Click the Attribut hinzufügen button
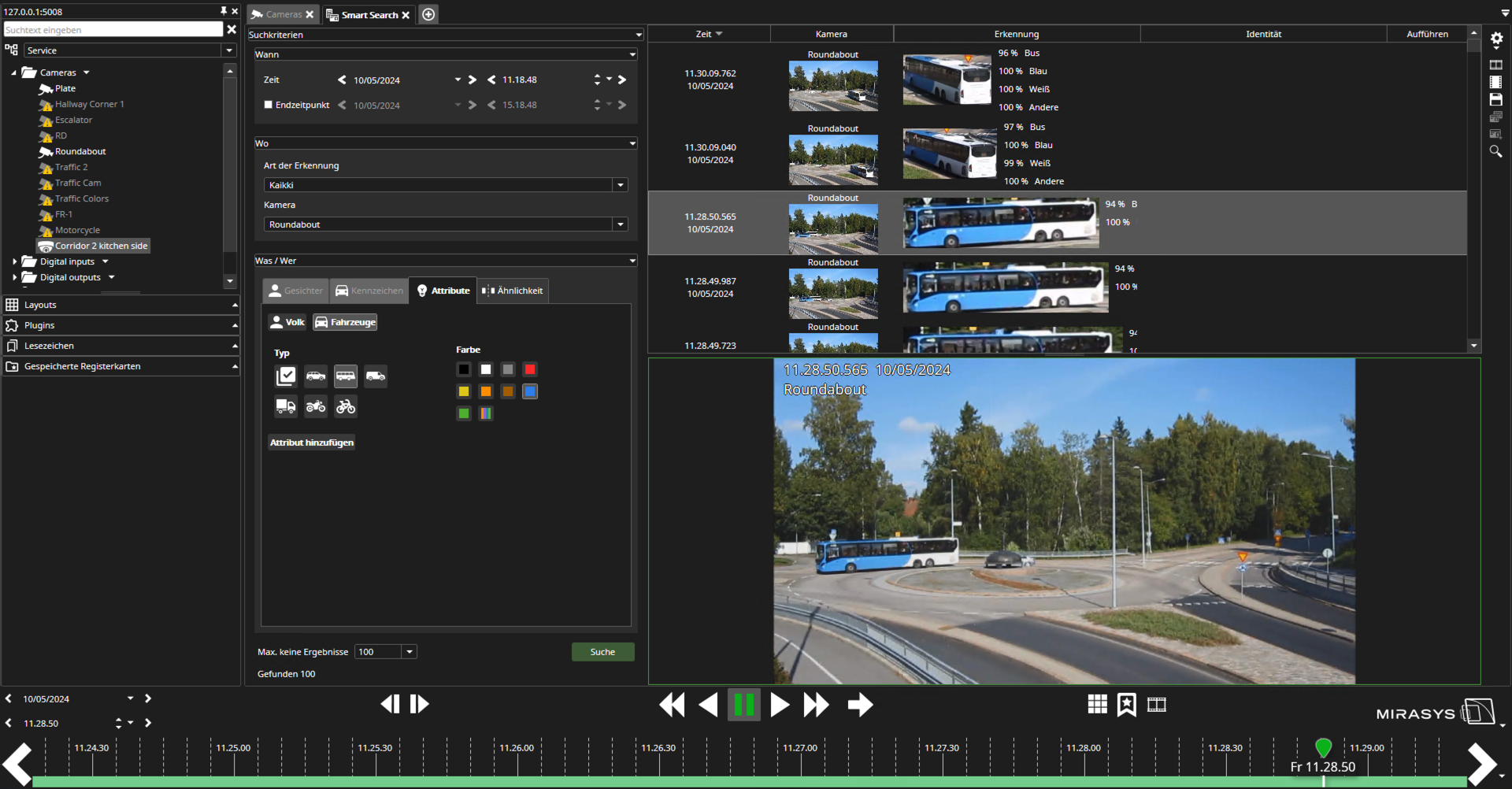 coord(312,443)
